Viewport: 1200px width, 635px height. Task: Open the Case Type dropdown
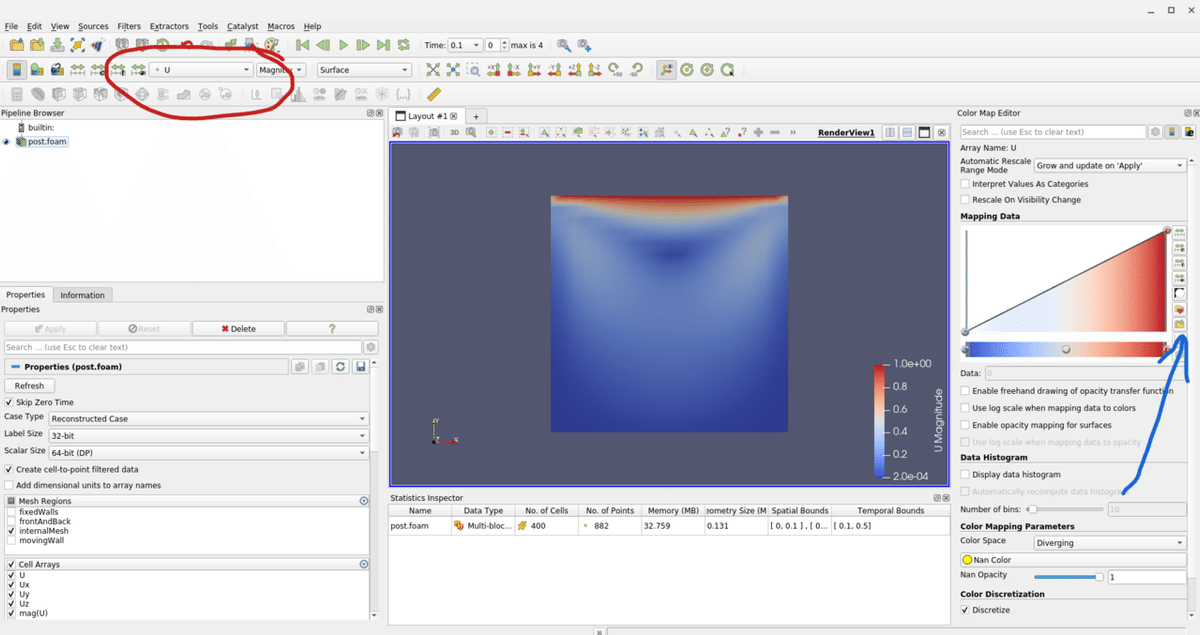point(208,418)
